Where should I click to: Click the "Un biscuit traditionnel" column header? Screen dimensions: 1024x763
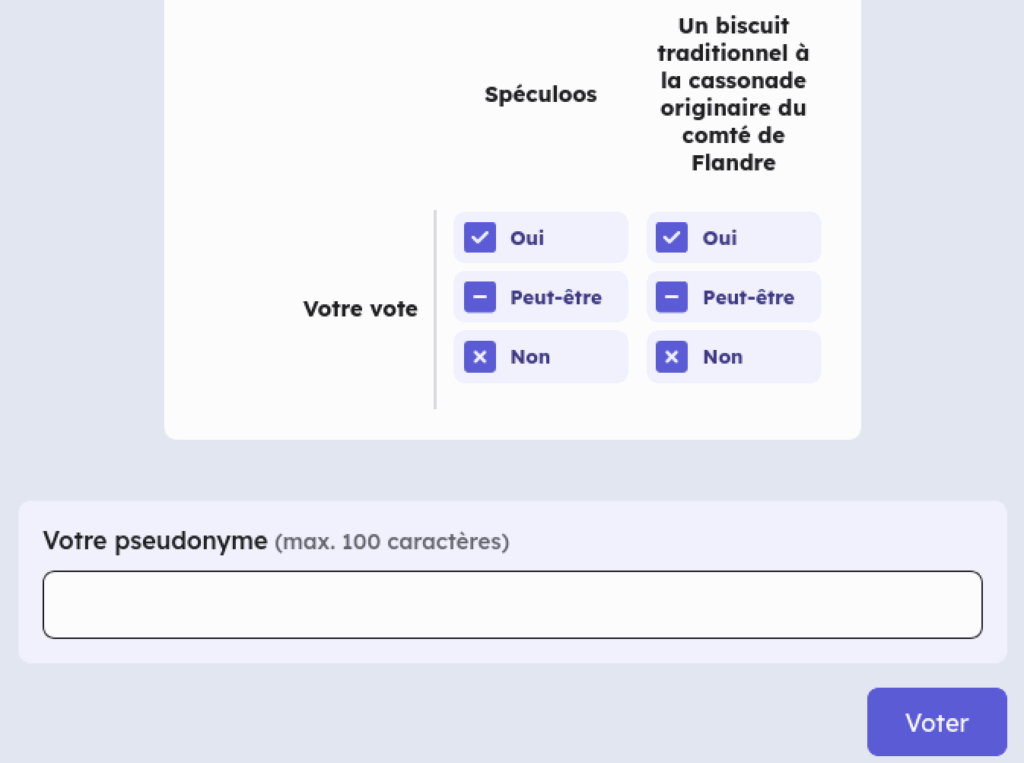[733, 94]
